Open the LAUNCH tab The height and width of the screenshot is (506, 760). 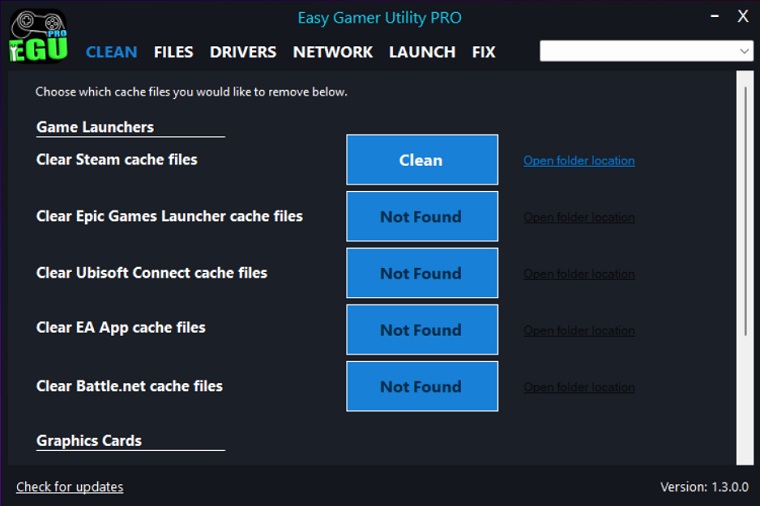coord(422,52)
